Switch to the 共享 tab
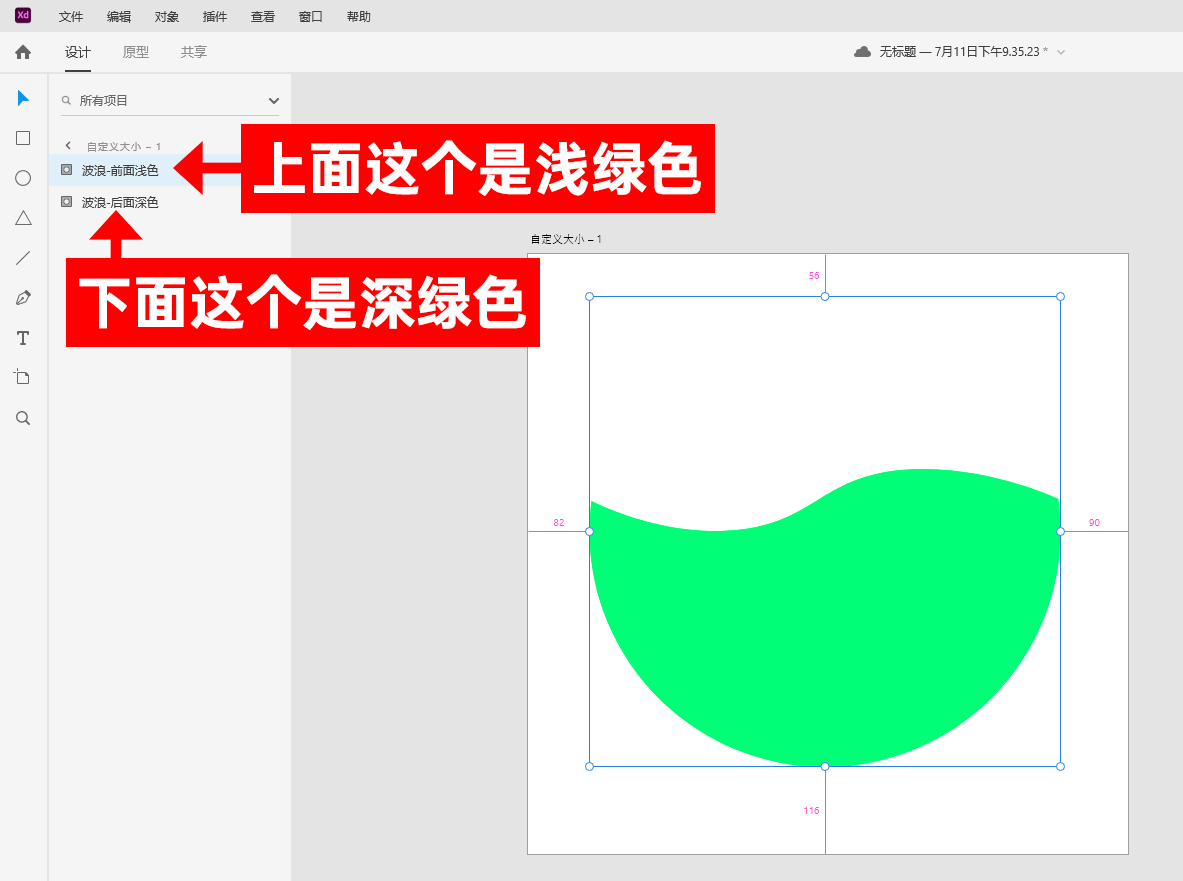1183x881 pixels. 194,52
